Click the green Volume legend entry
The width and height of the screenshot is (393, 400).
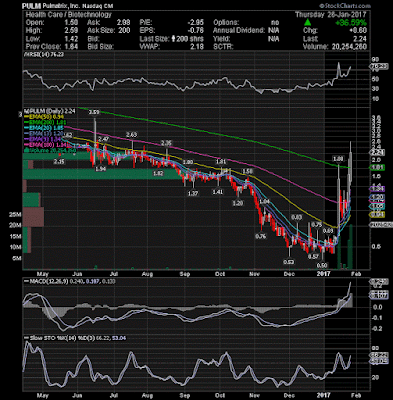pyautogui.click(x=50, y=151)
